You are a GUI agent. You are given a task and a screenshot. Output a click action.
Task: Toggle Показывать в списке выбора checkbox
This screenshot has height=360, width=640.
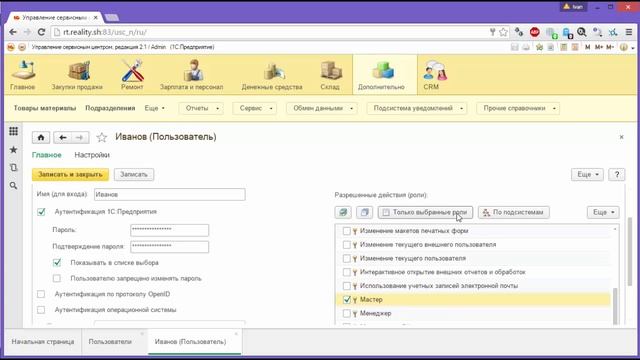click(x=57, y=263)
